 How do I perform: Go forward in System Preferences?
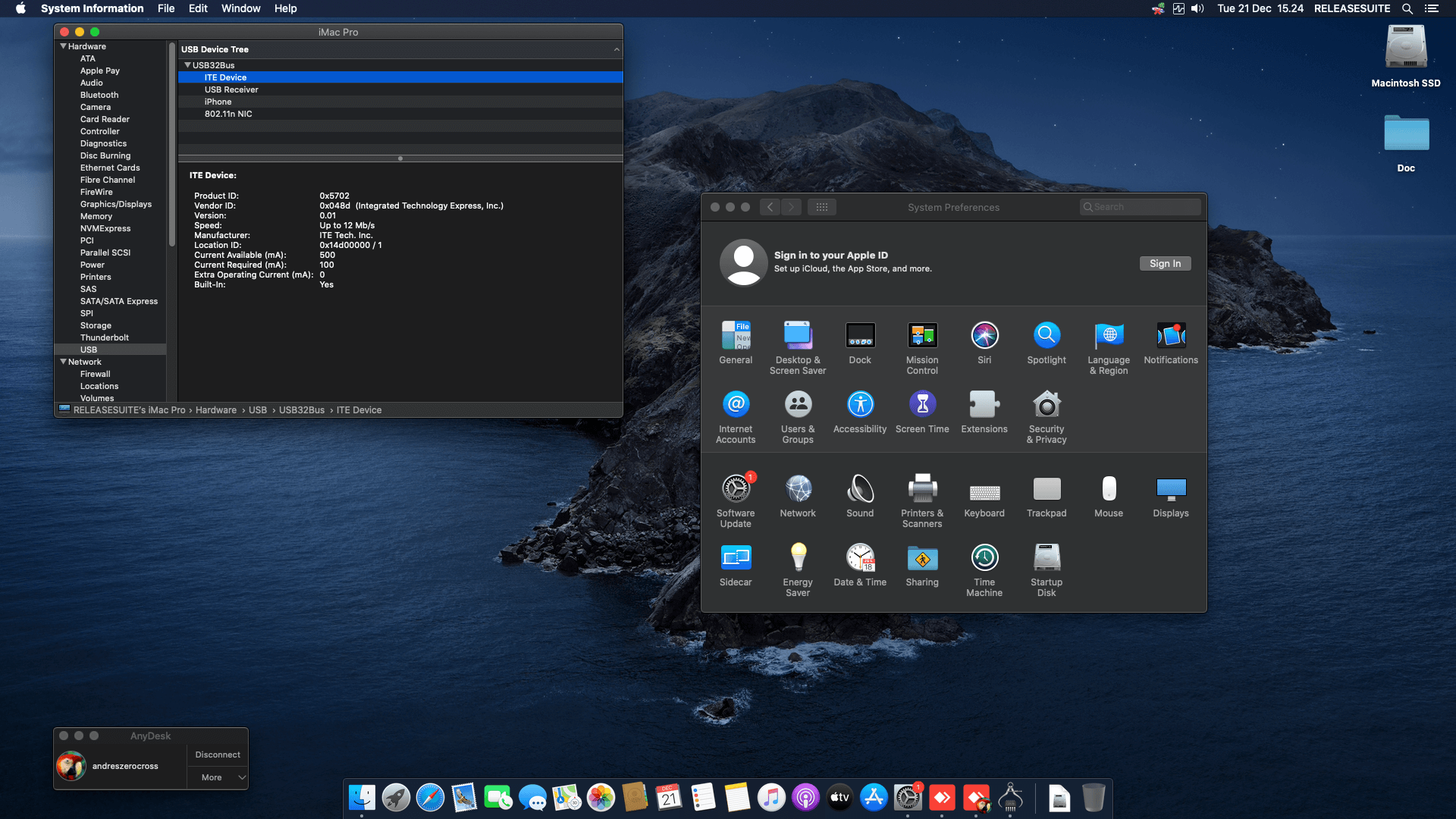click(x=792, y=207)
